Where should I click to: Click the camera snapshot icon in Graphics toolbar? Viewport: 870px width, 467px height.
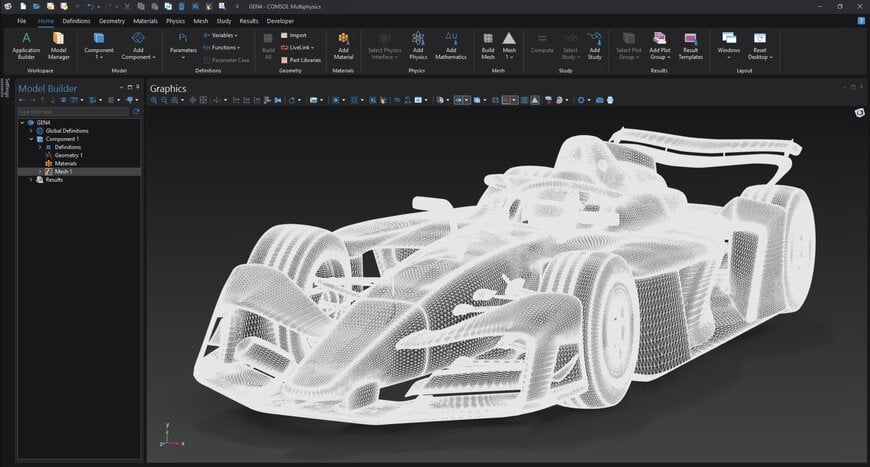[599, 100]
